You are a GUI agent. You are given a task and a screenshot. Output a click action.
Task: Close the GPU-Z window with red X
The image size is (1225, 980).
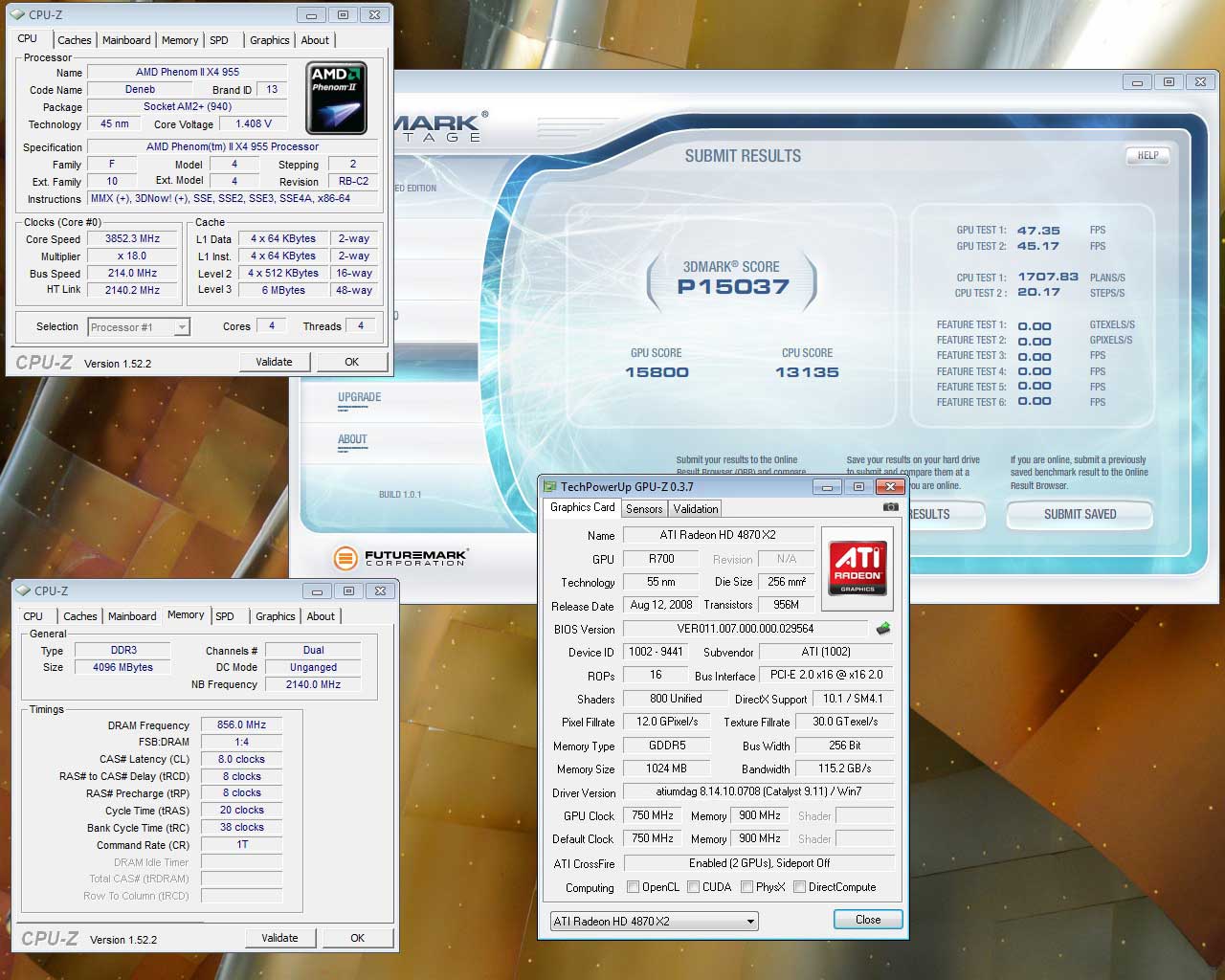pyautogui.click(x=890, y=487)
